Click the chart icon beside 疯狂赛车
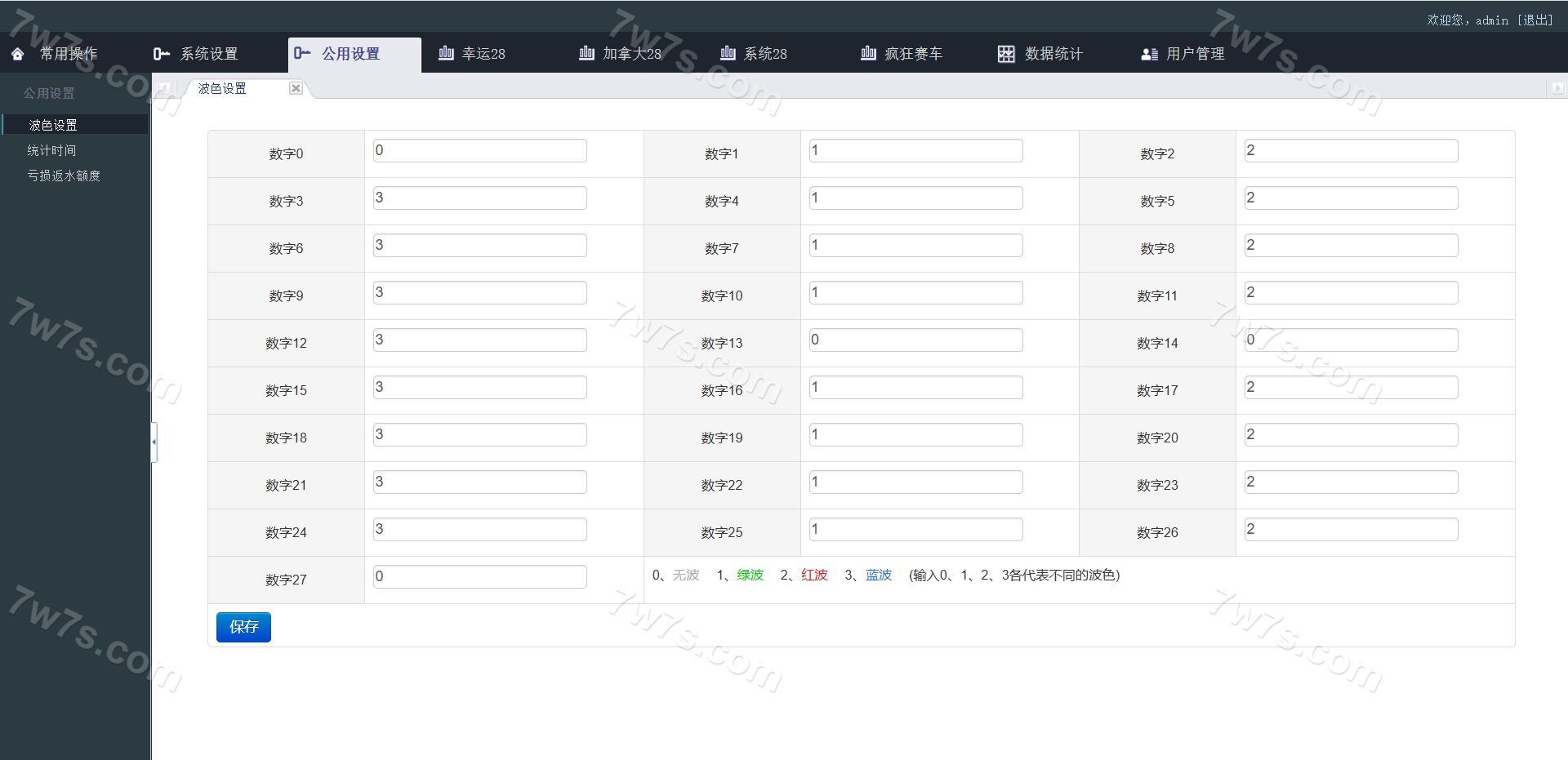 point(868,53)
